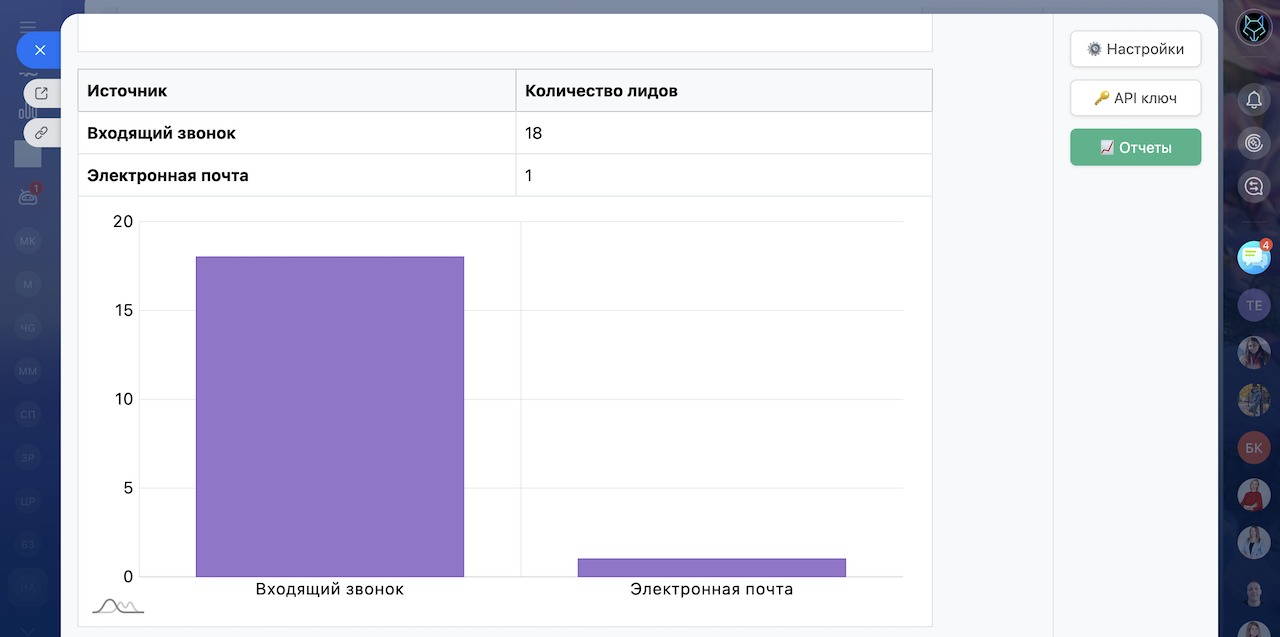1280x637 pixels.
Task: Click the robot icon with red badge
Action: 28,196
